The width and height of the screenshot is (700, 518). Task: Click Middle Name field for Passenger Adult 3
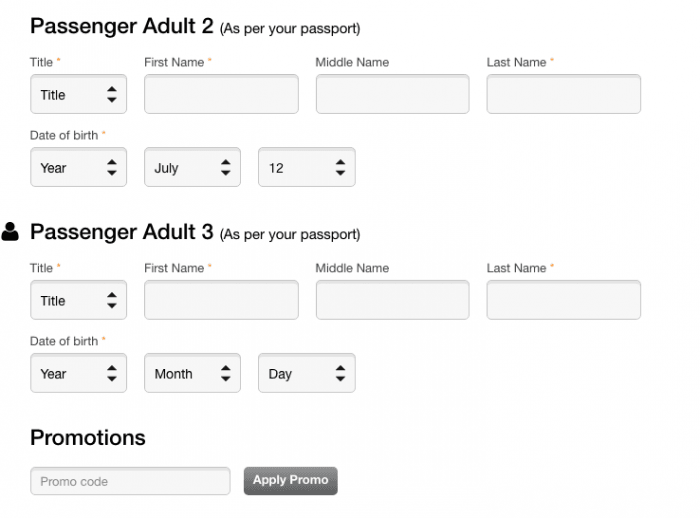[x=392, y=300]
